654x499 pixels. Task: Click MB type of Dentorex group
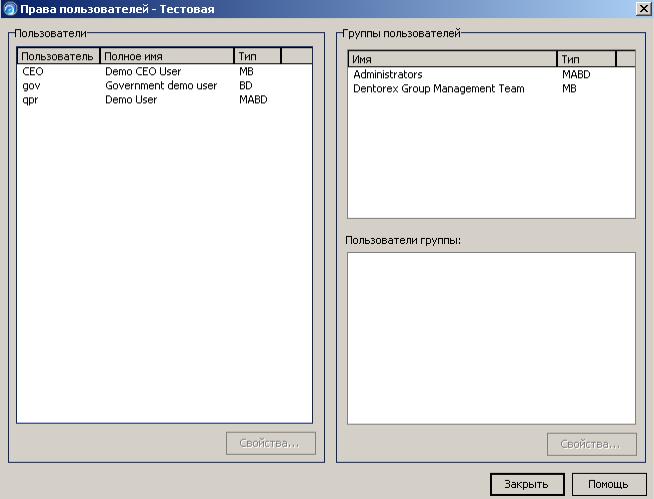(569, 88)
